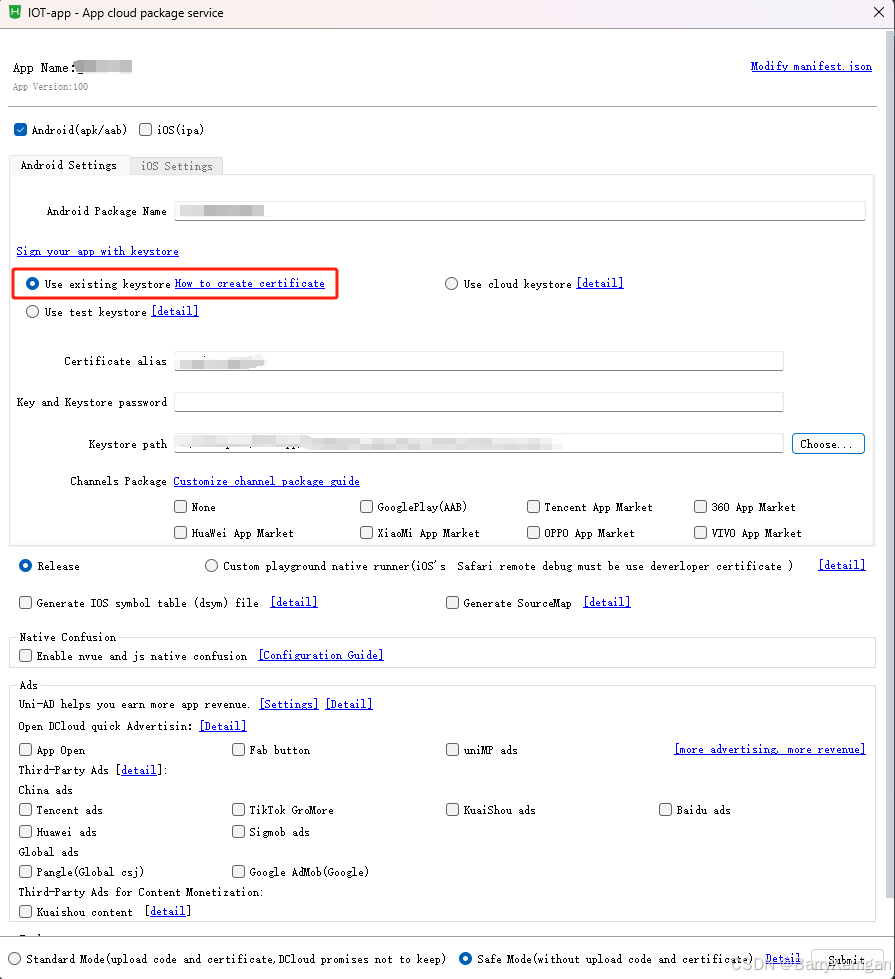Image resolution: width=895 pixels, height=979 pixels.
Task: Enable Google AdMob(Google) ads
Action: (238, 871)
